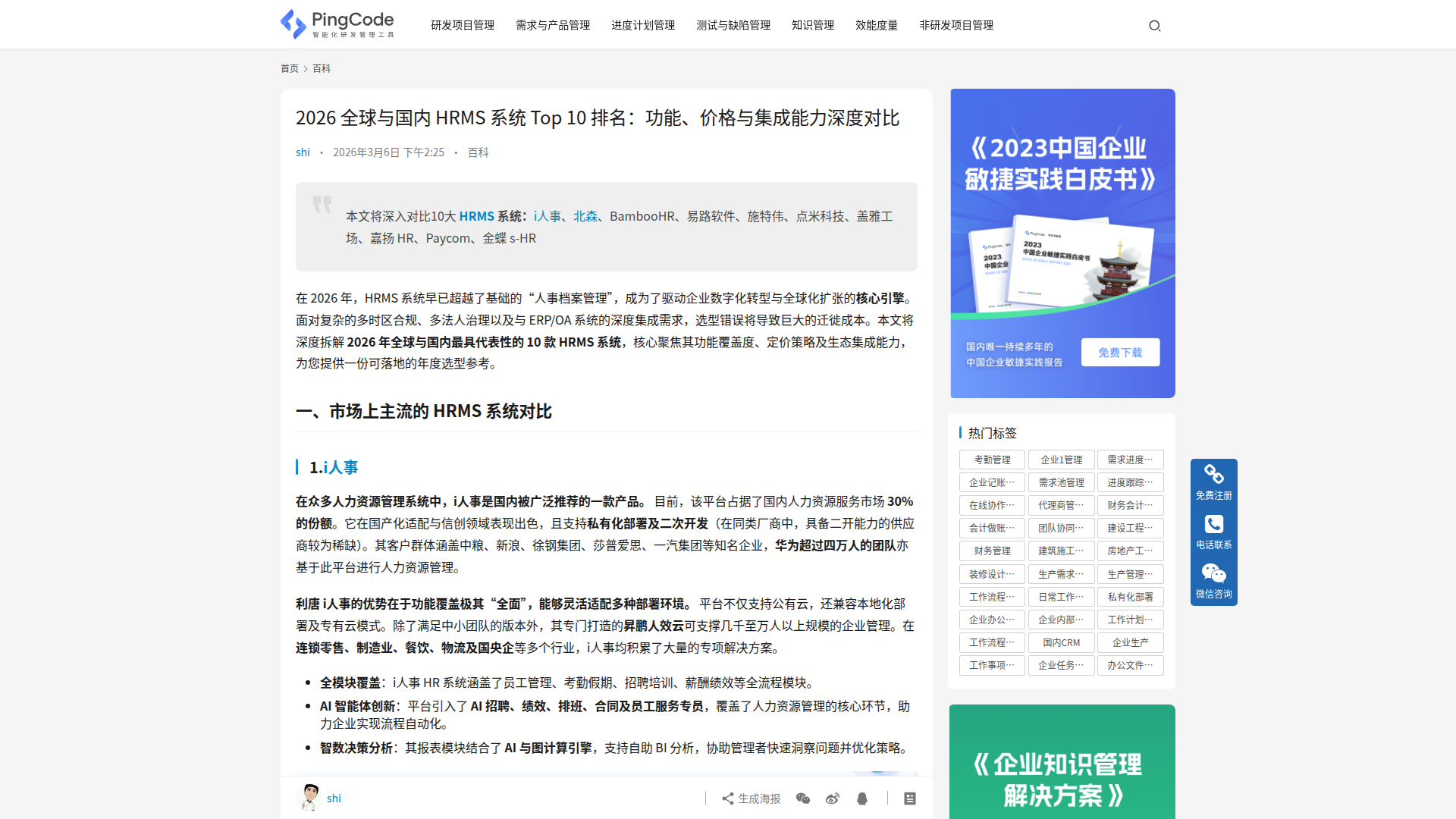Go to 首页 breadcrumb link
The height and width of the screenshot is (819, 1456).
(x=290, y=68)
